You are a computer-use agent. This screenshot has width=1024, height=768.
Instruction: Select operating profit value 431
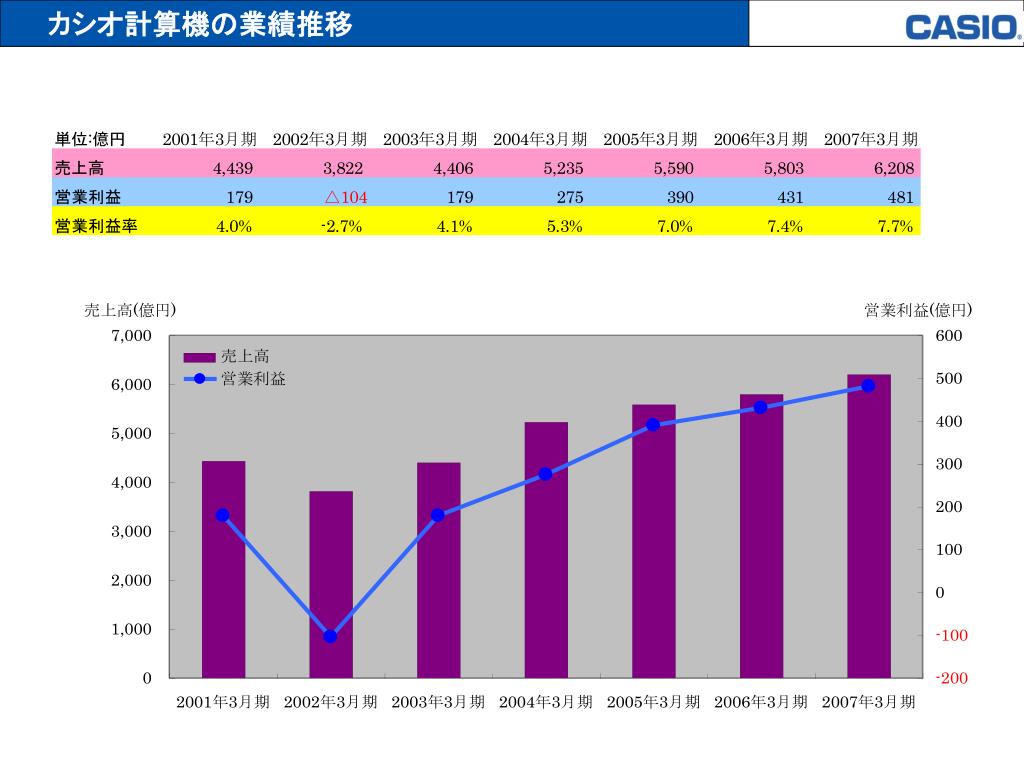790,197
